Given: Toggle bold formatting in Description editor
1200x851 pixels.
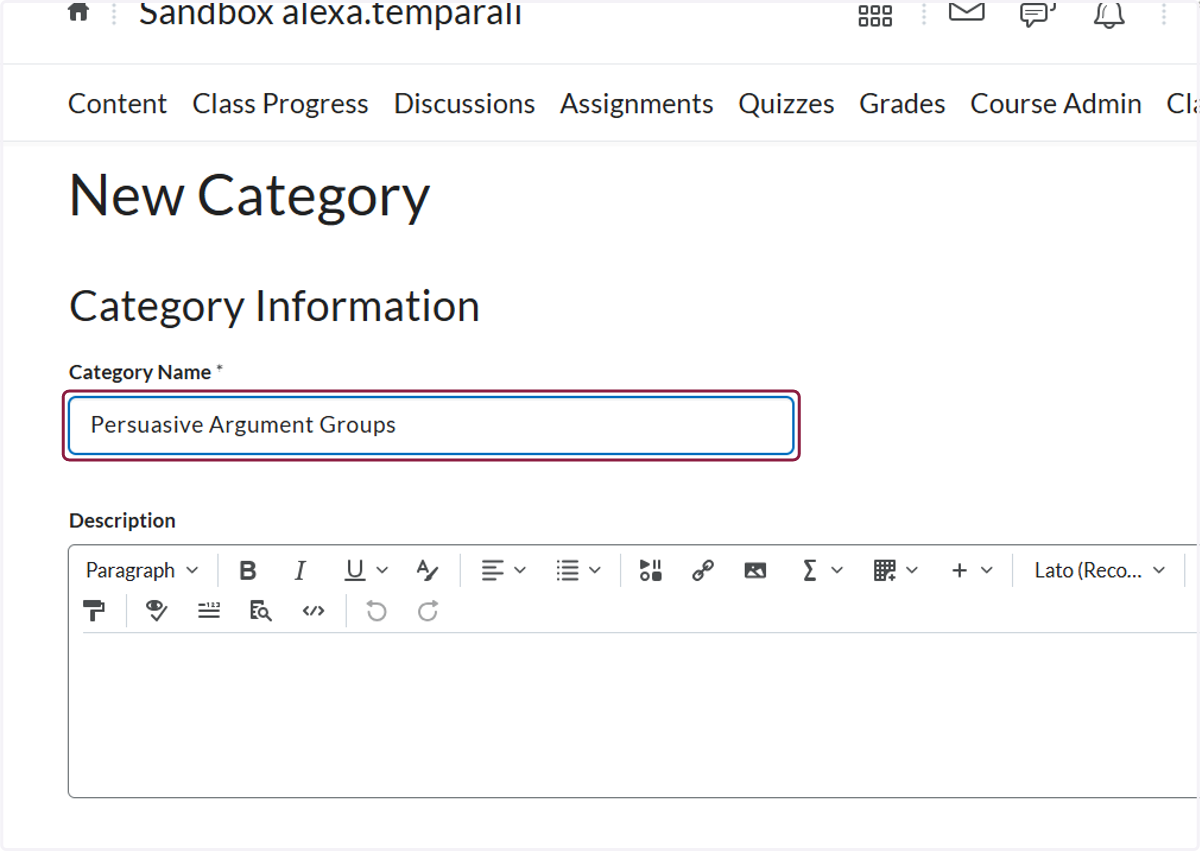Looking at the screenshot, I should [x=248, y=571].
